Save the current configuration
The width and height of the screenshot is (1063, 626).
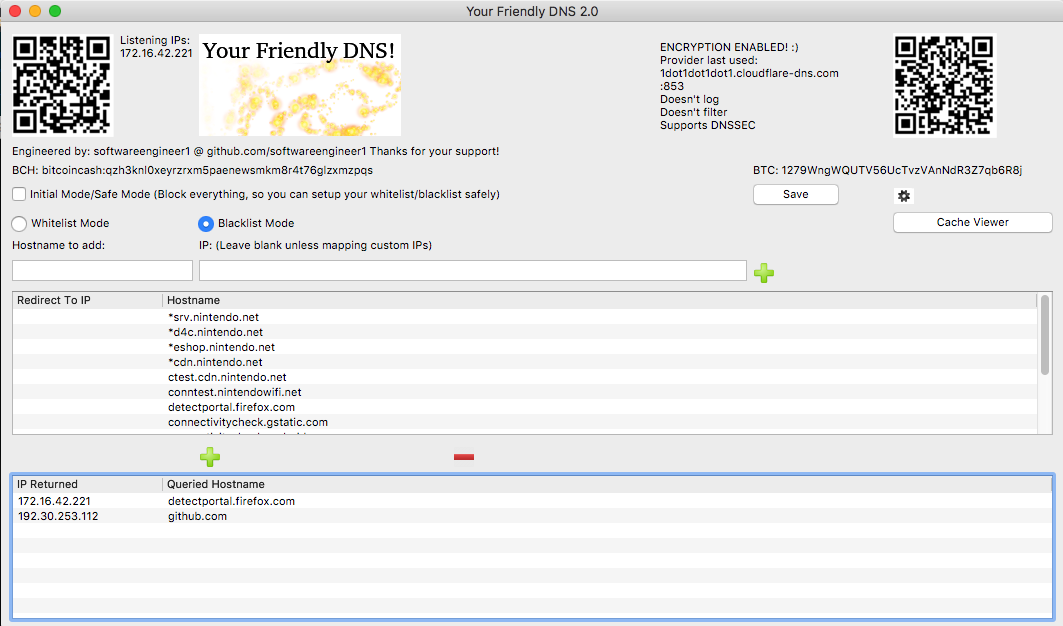click(x=795, y=194)
